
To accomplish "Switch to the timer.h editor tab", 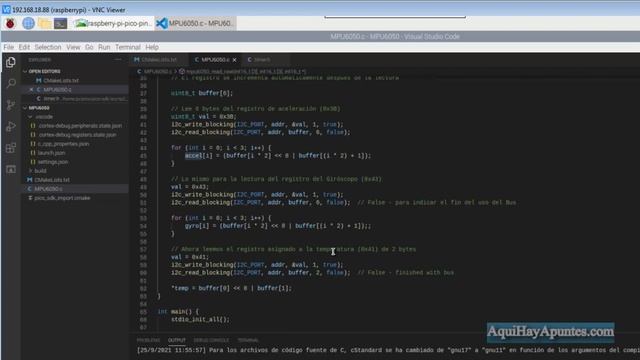I will 262,60.
